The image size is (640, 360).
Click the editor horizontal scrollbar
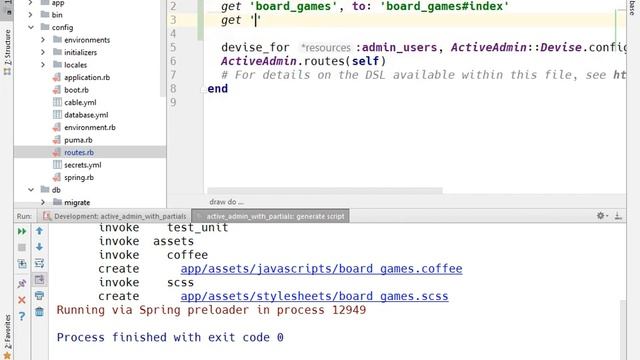pos(325,191)
